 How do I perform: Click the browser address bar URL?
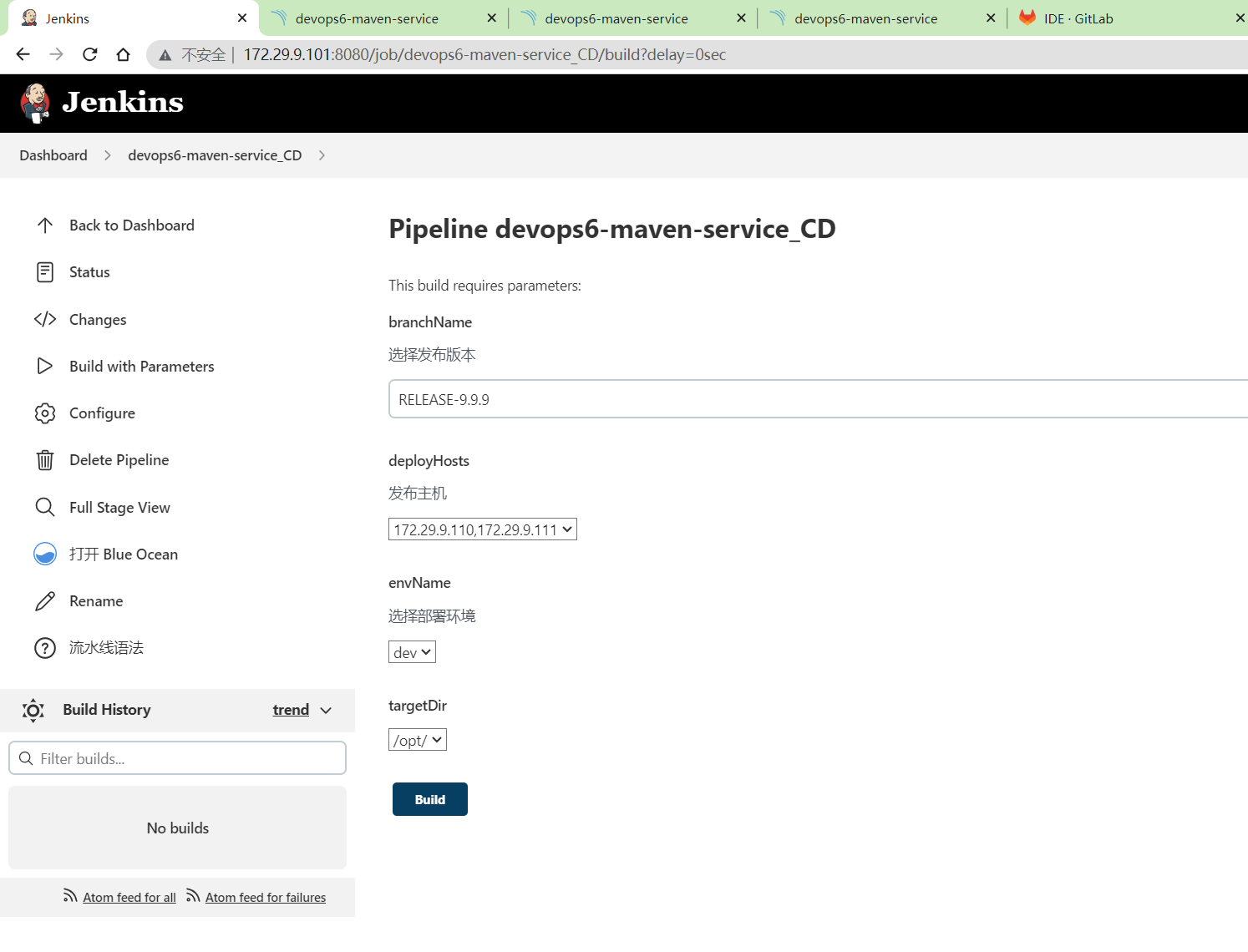(484, 55)
